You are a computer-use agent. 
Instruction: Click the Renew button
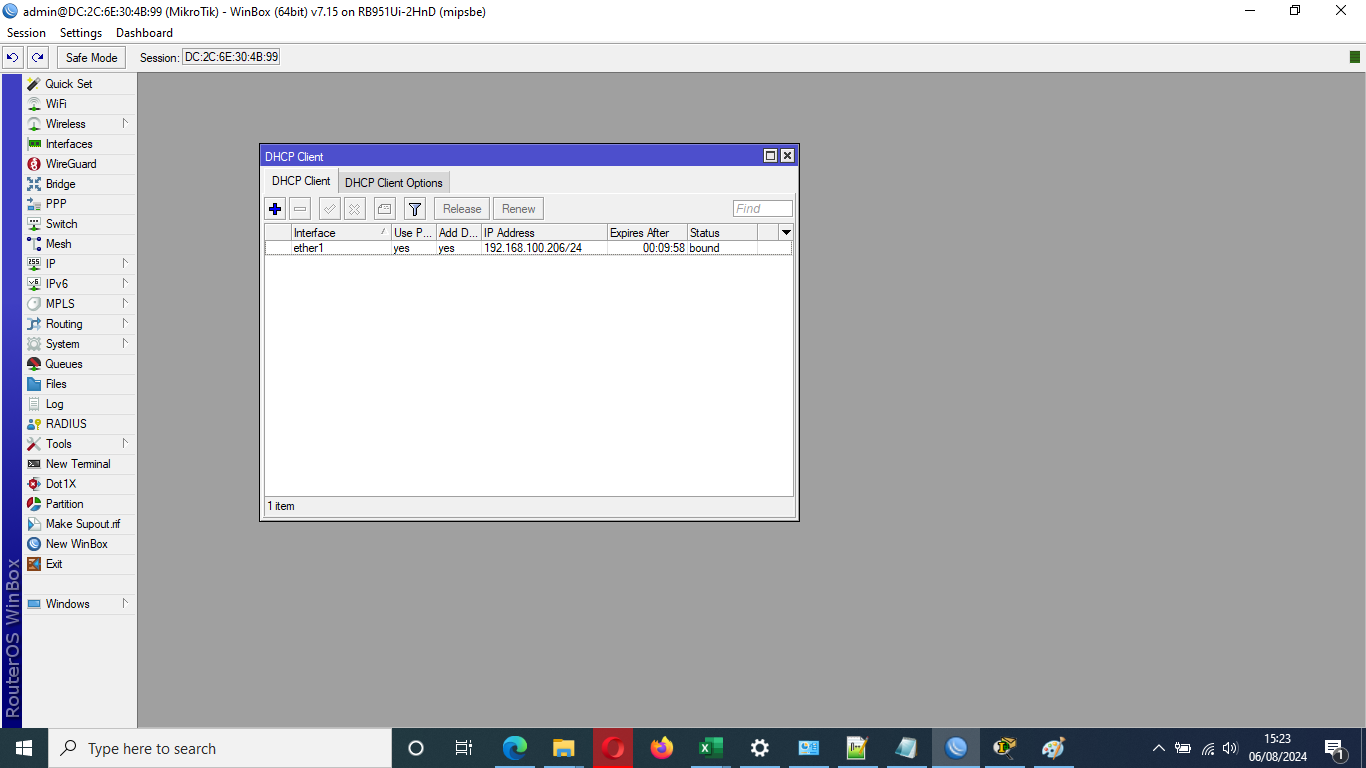point(518,209)
